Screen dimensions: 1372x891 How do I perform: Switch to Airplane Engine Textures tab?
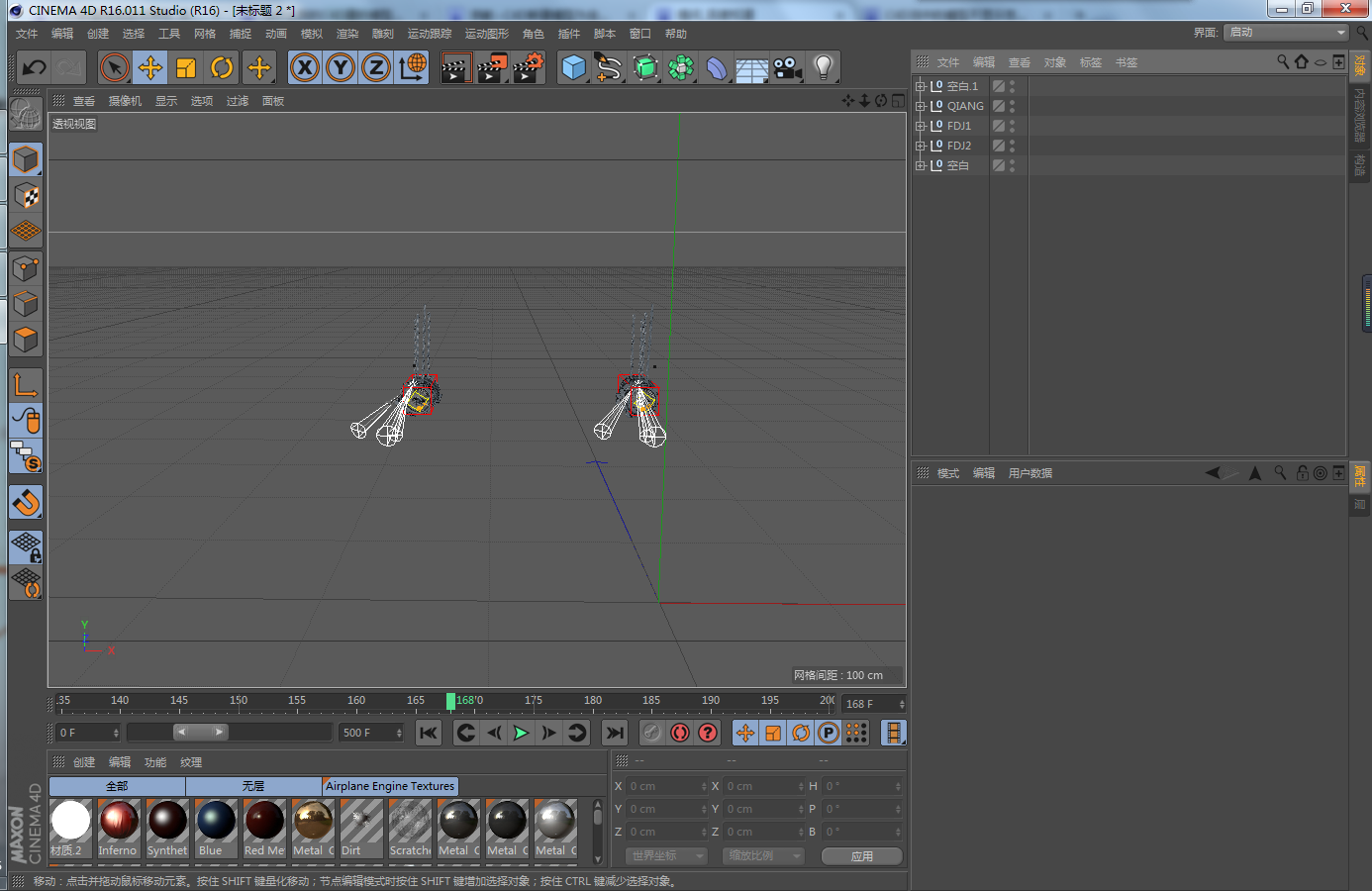(390, 786)
